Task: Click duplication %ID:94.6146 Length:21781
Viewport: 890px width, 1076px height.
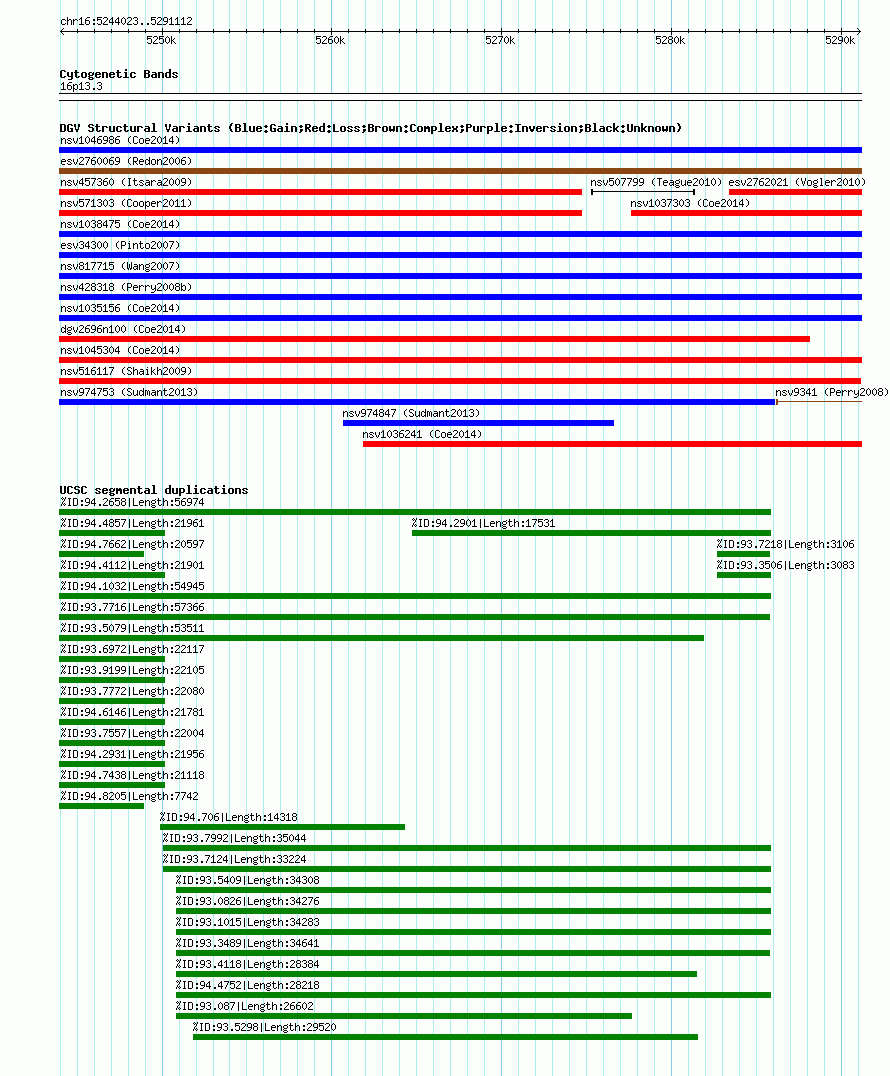Action: click(132, 712)
